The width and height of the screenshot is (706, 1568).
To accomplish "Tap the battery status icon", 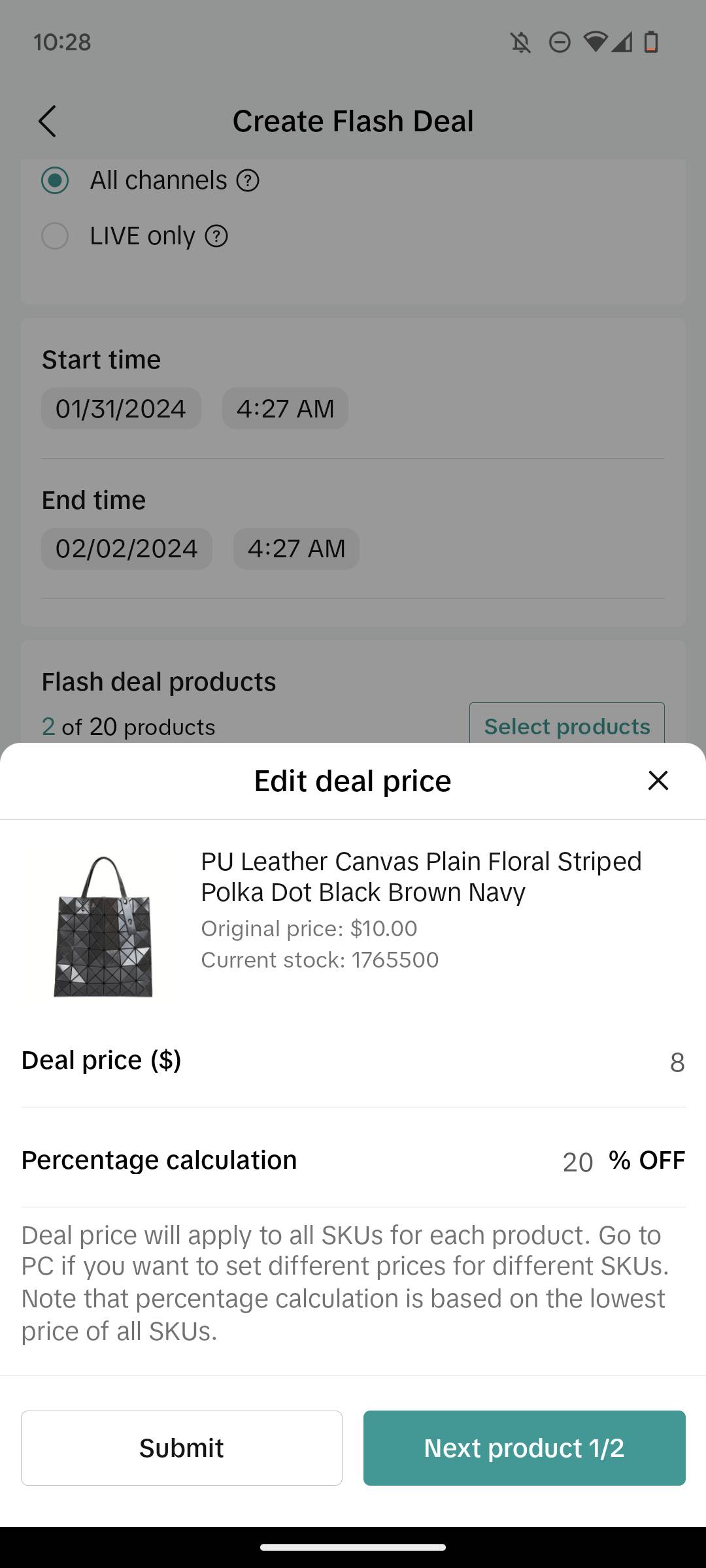I will [651, 42].
